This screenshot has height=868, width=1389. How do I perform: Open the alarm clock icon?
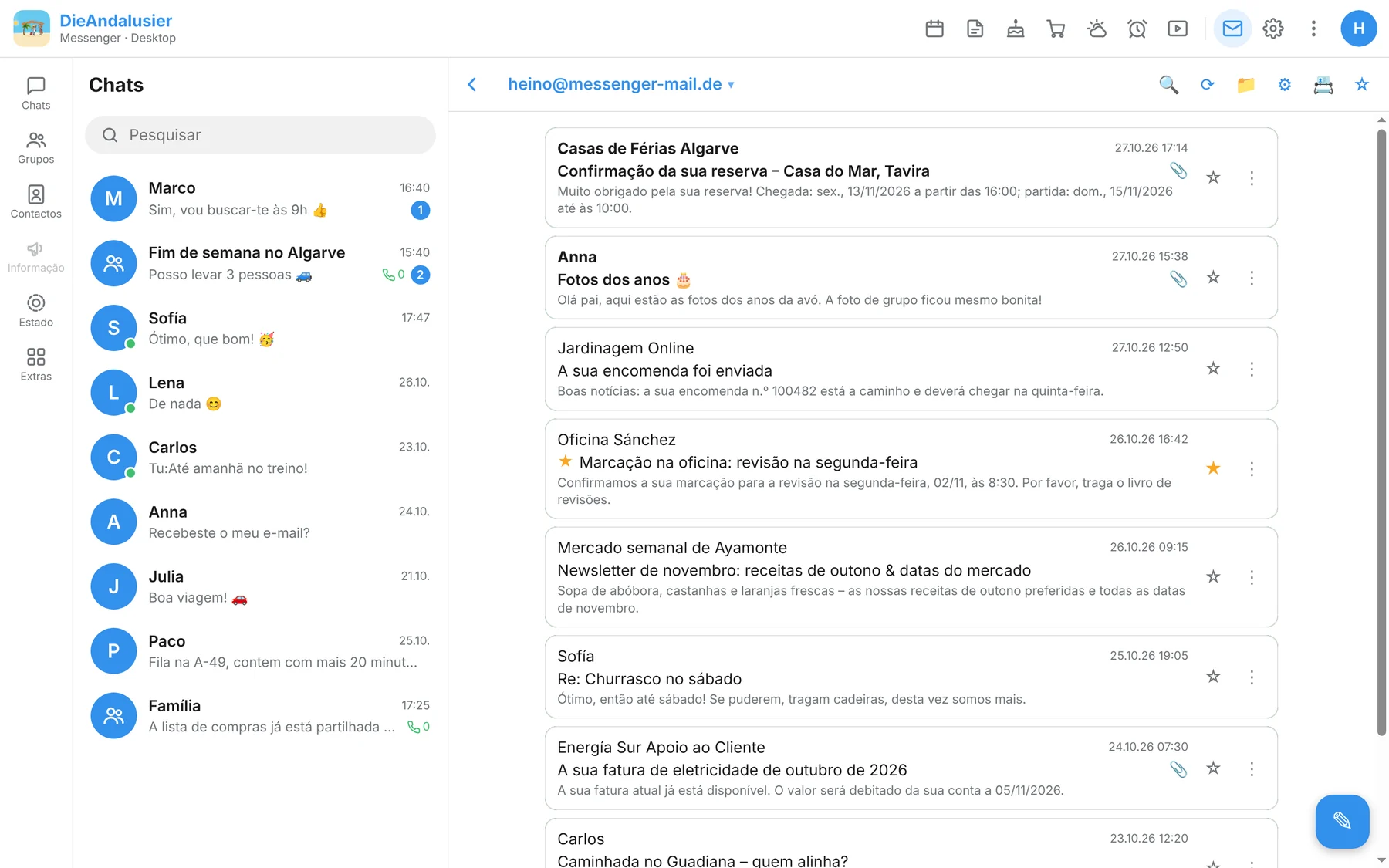coord(1137,29)
